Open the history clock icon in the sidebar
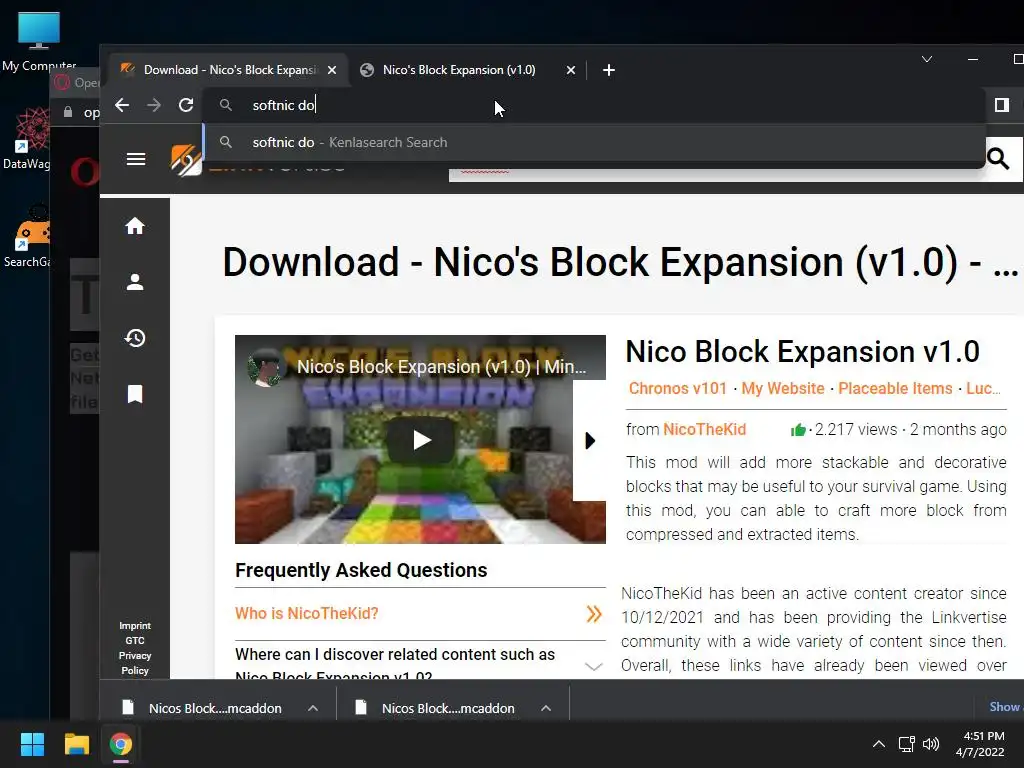 [135, 338]
